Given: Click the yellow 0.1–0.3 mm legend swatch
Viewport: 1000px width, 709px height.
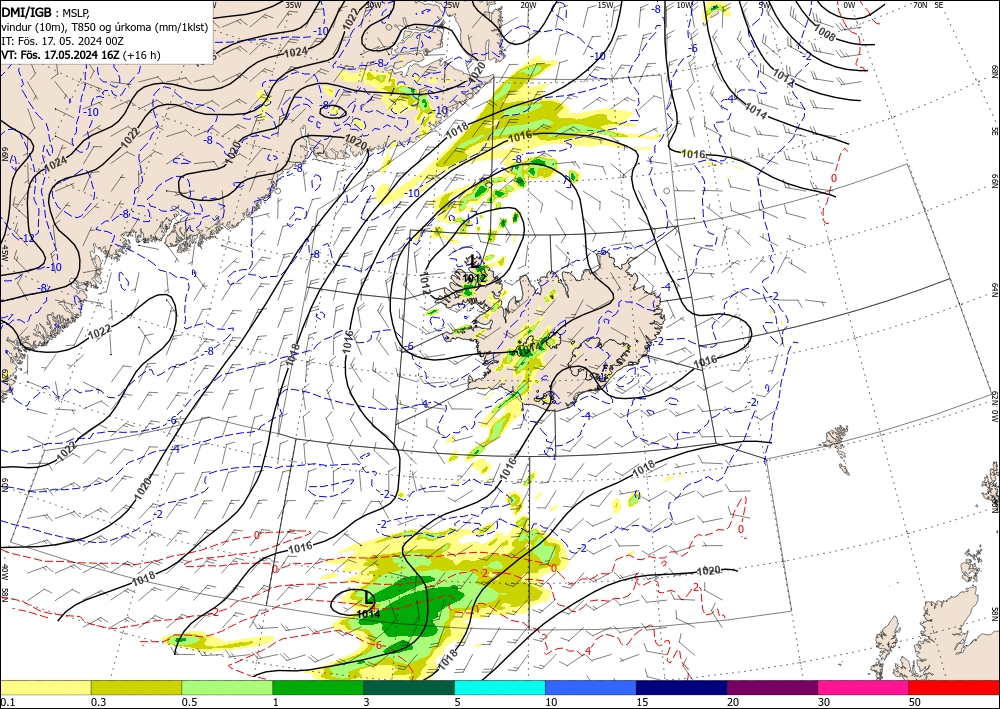Looking at the screenshot, I should coord(45,687).
